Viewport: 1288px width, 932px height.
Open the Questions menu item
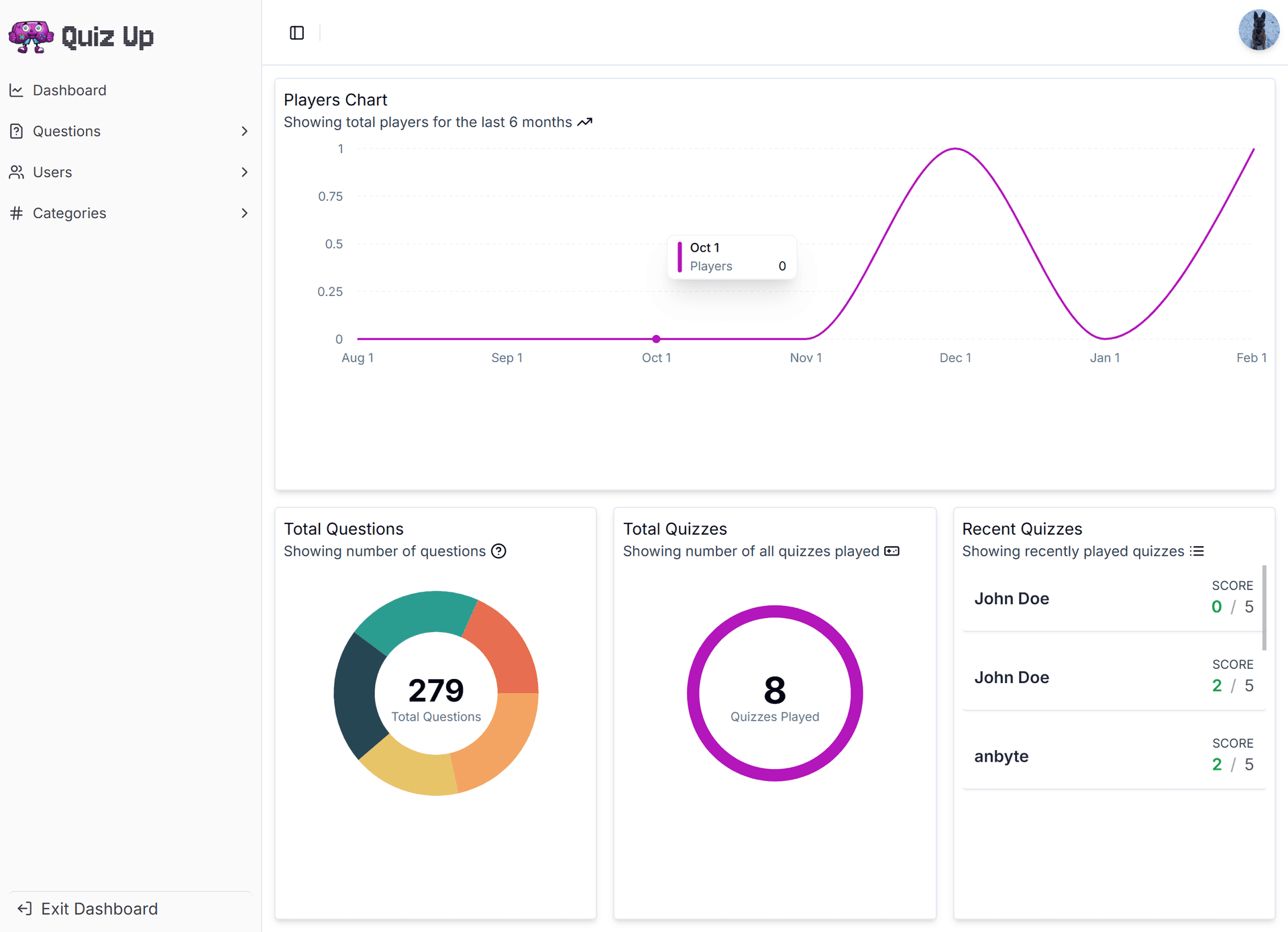point(130,131)
